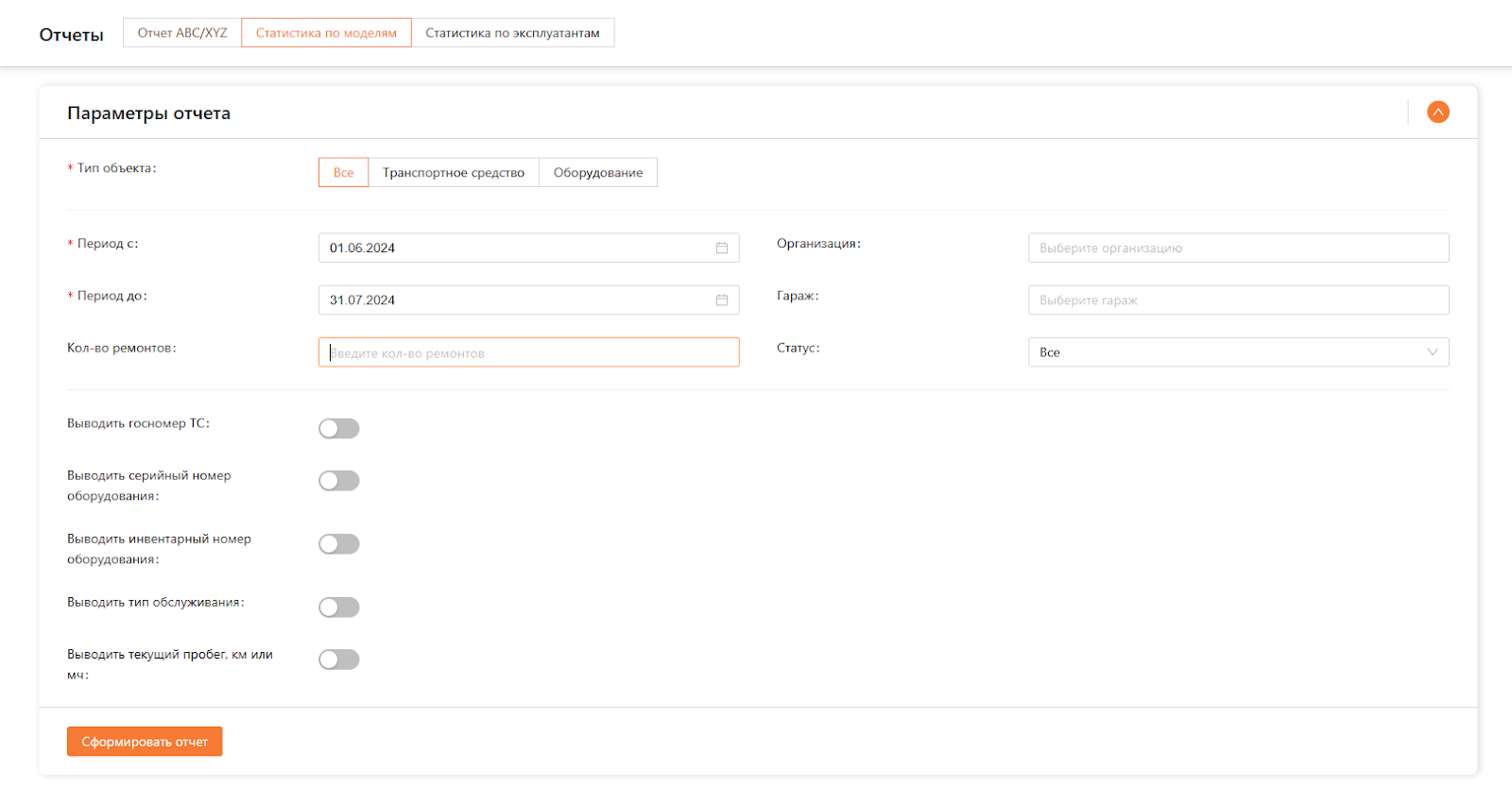Click calendar icon in 'Период с' field

(721, 248)
